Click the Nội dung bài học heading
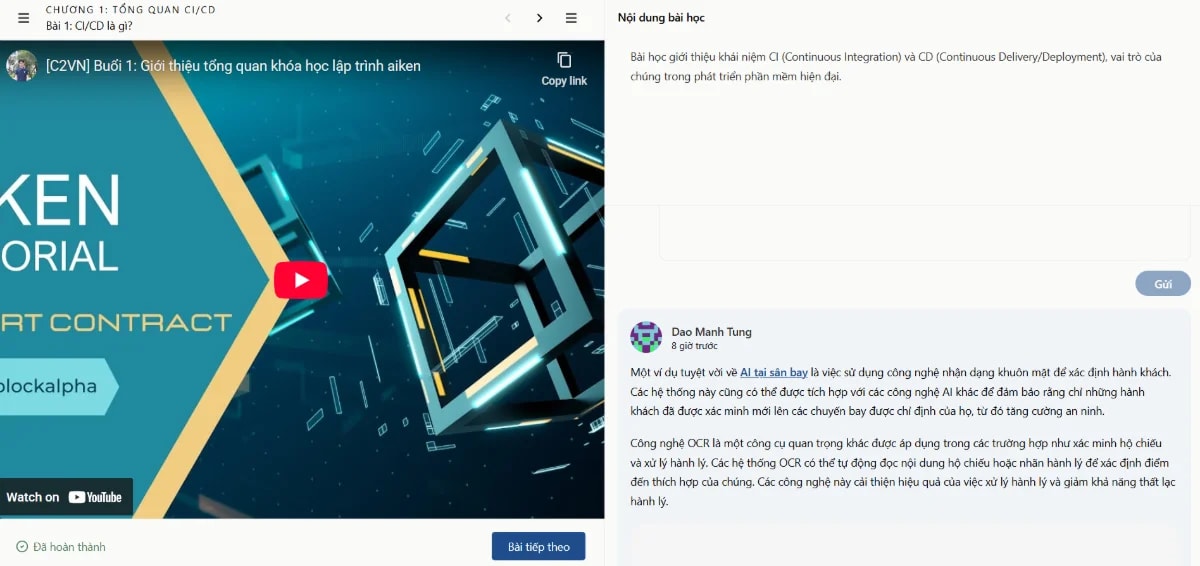 (x=661, y=18)
